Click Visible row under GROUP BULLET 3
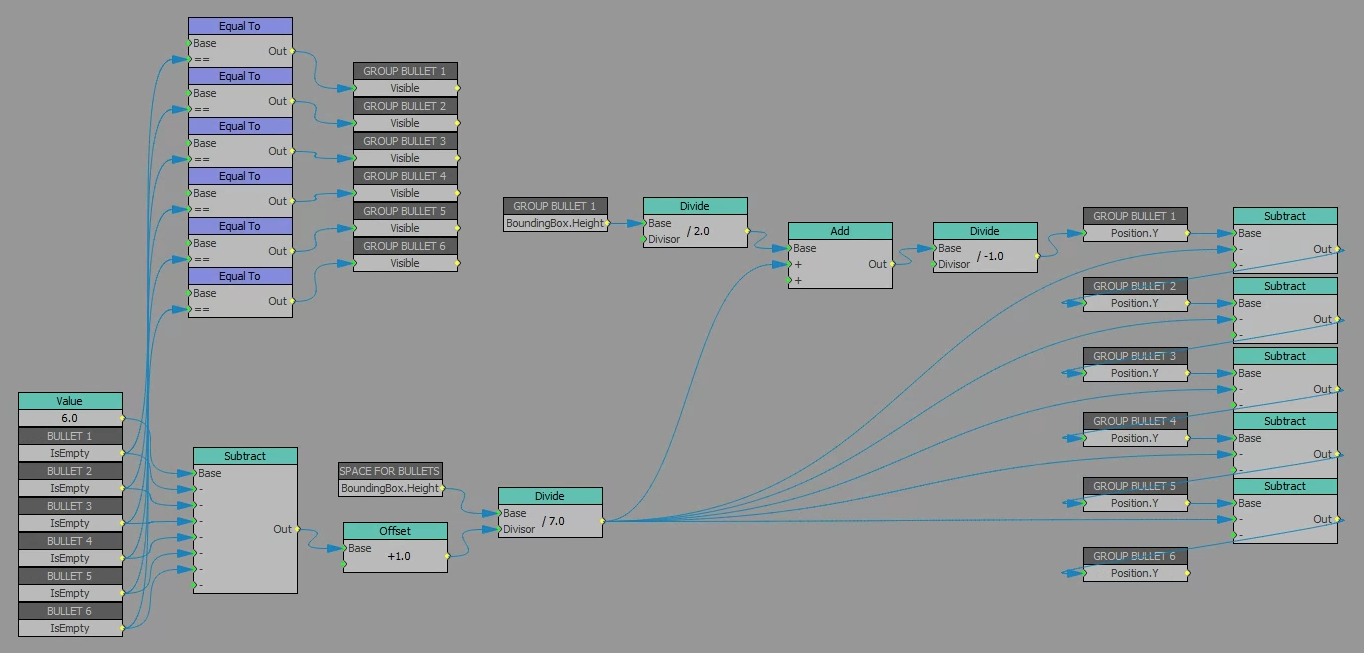1364x653 pixels. pos(405,158)
